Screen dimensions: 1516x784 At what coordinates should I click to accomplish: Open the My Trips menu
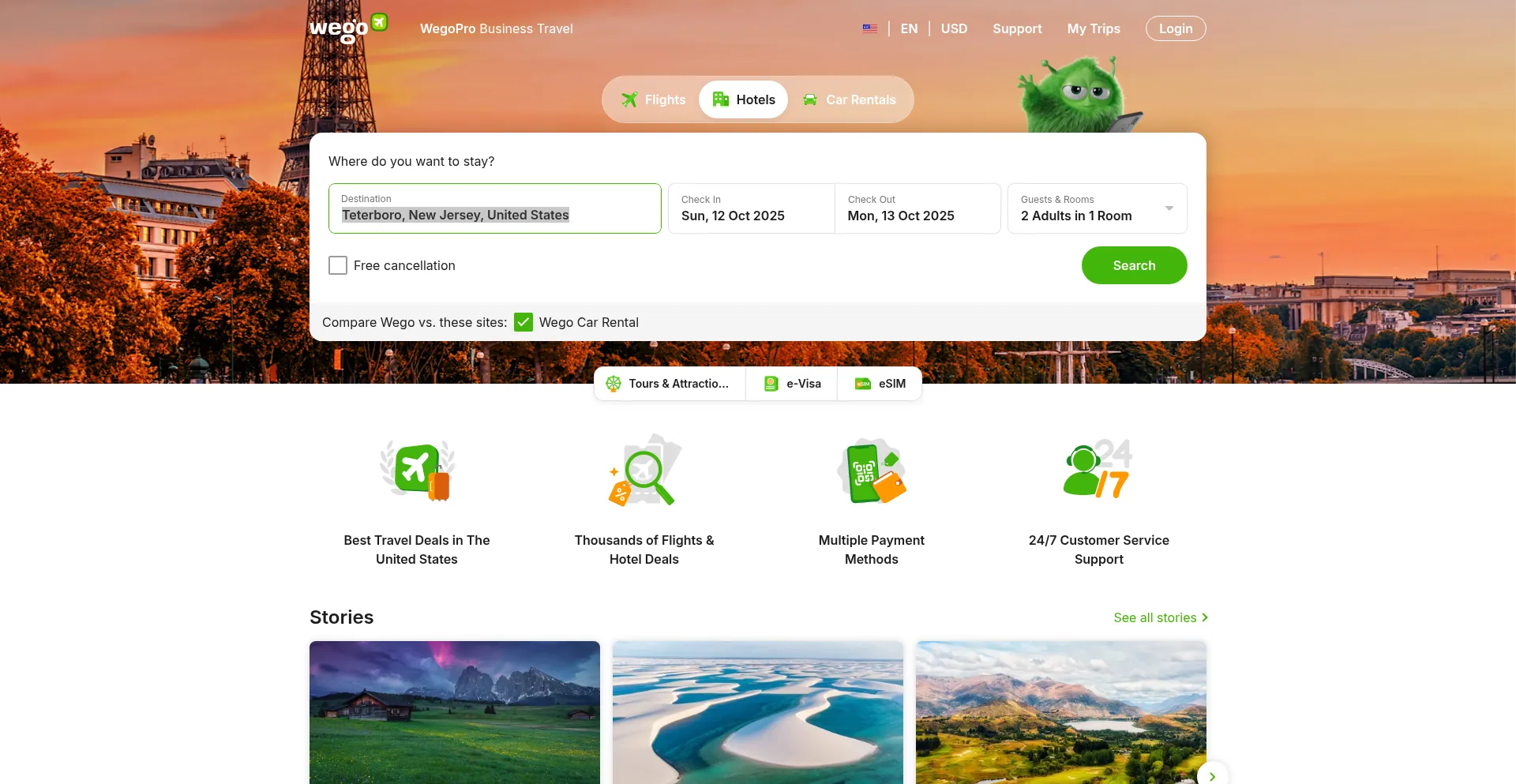[1094, 28]
